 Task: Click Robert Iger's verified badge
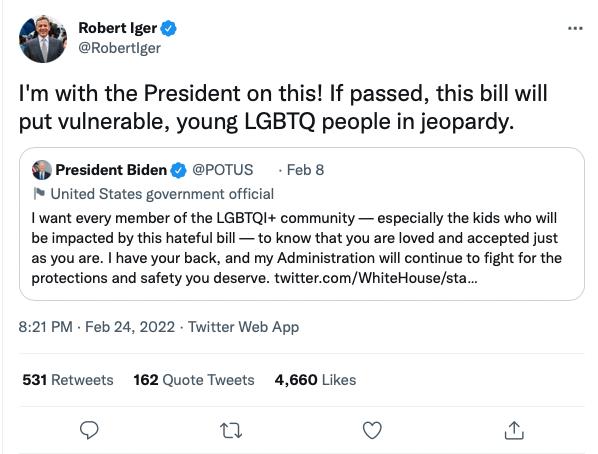(x=168, y=29)
